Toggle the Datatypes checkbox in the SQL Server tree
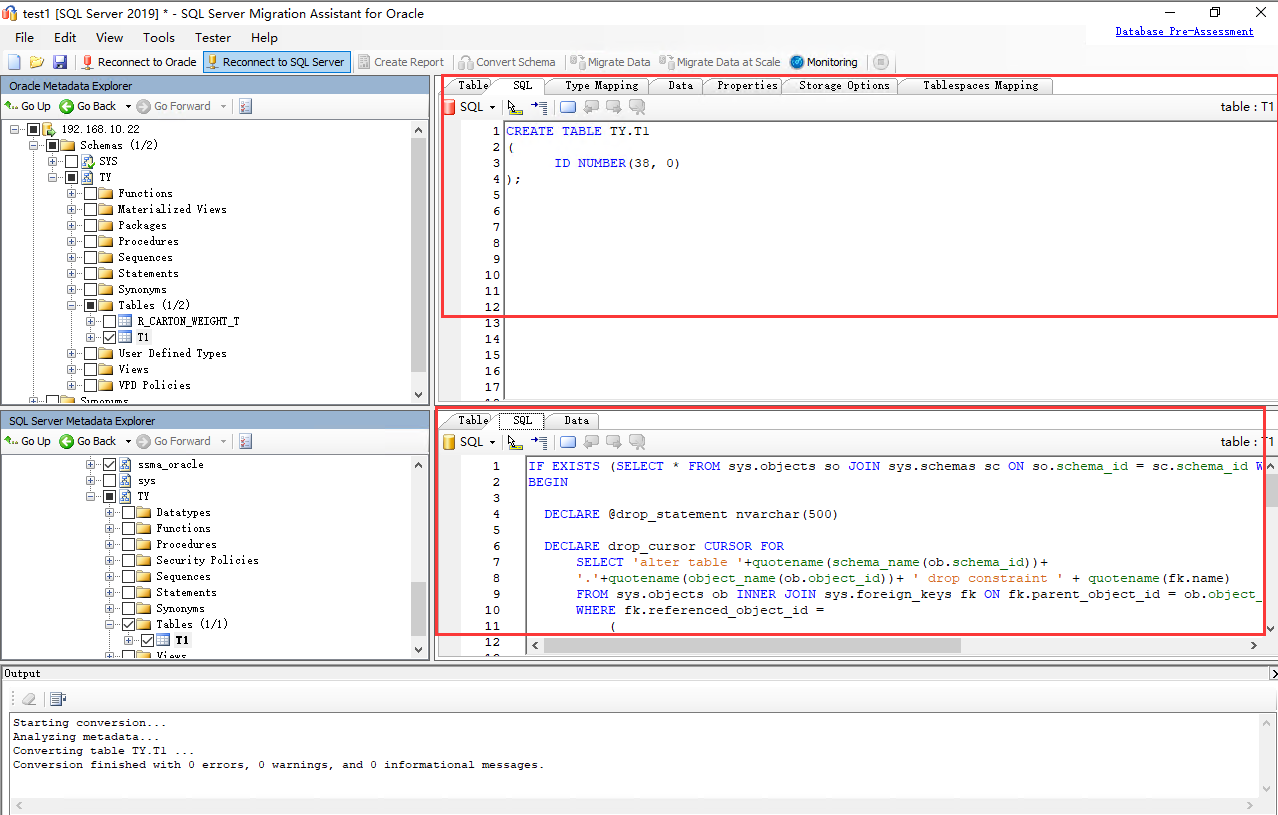 click(128, 512)
